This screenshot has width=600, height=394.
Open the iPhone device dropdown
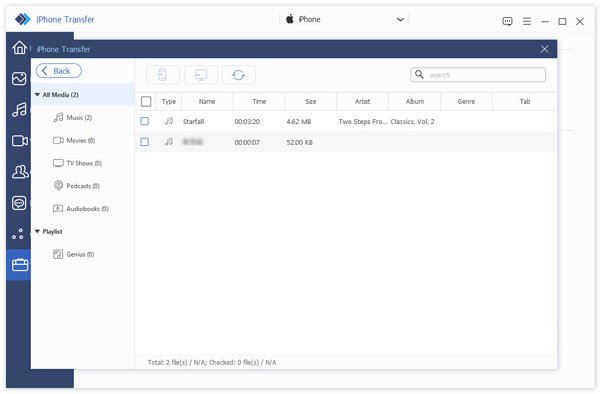click(344, 19)
